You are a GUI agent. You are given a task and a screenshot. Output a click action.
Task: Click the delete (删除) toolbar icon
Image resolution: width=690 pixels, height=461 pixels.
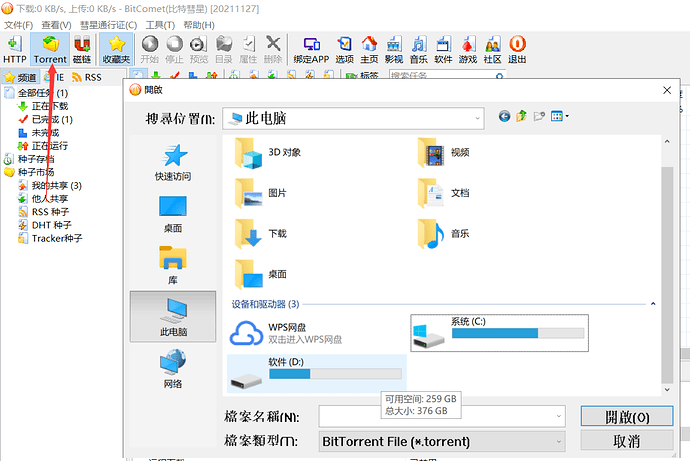[273, 49]
